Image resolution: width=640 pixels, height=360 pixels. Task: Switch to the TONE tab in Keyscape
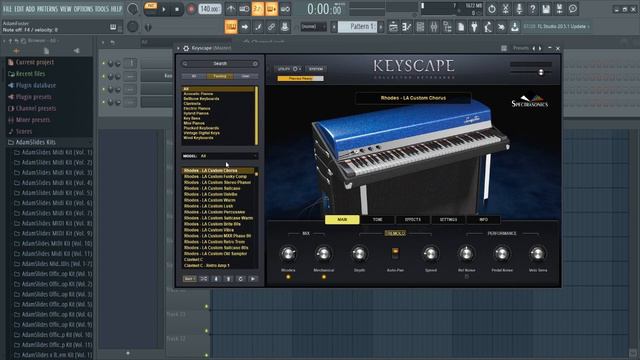point(377,220)
